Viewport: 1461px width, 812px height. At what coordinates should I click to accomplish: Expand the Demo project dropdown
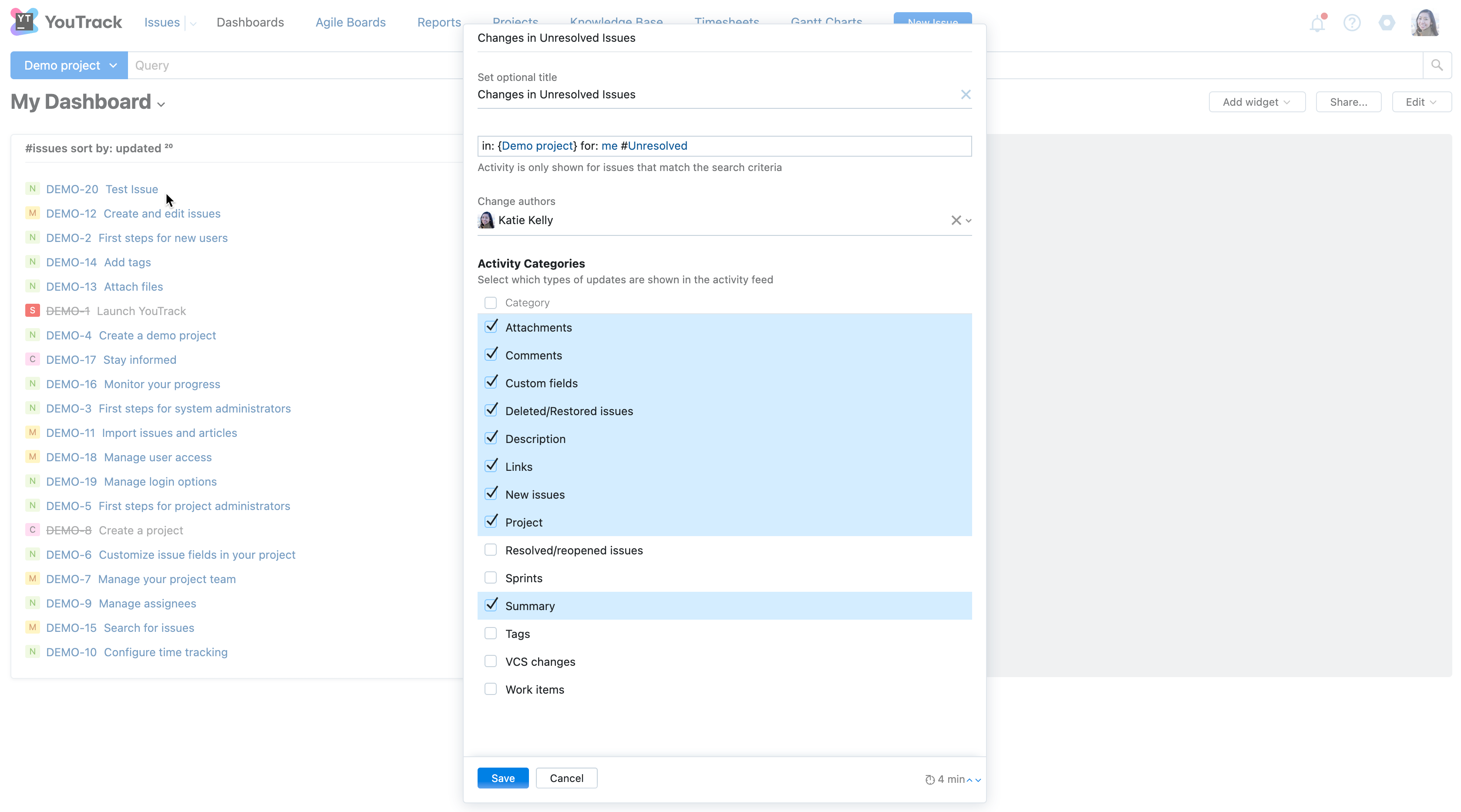coord(69,65)
